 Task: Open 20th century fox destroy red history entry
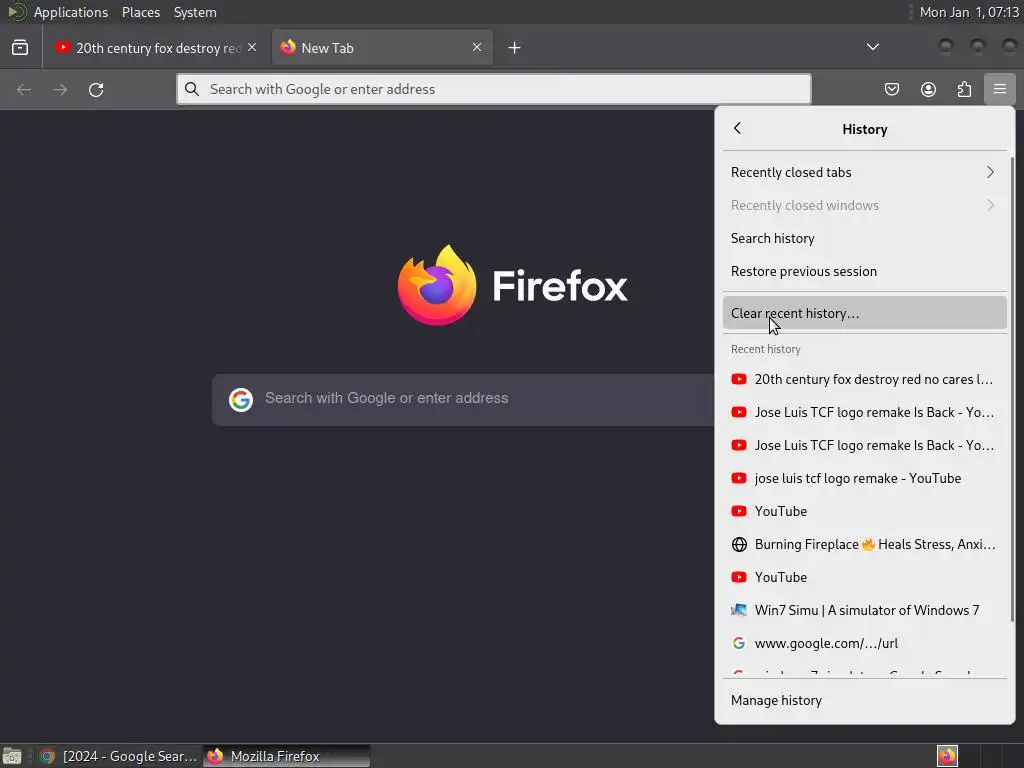(x=865, y=379)
